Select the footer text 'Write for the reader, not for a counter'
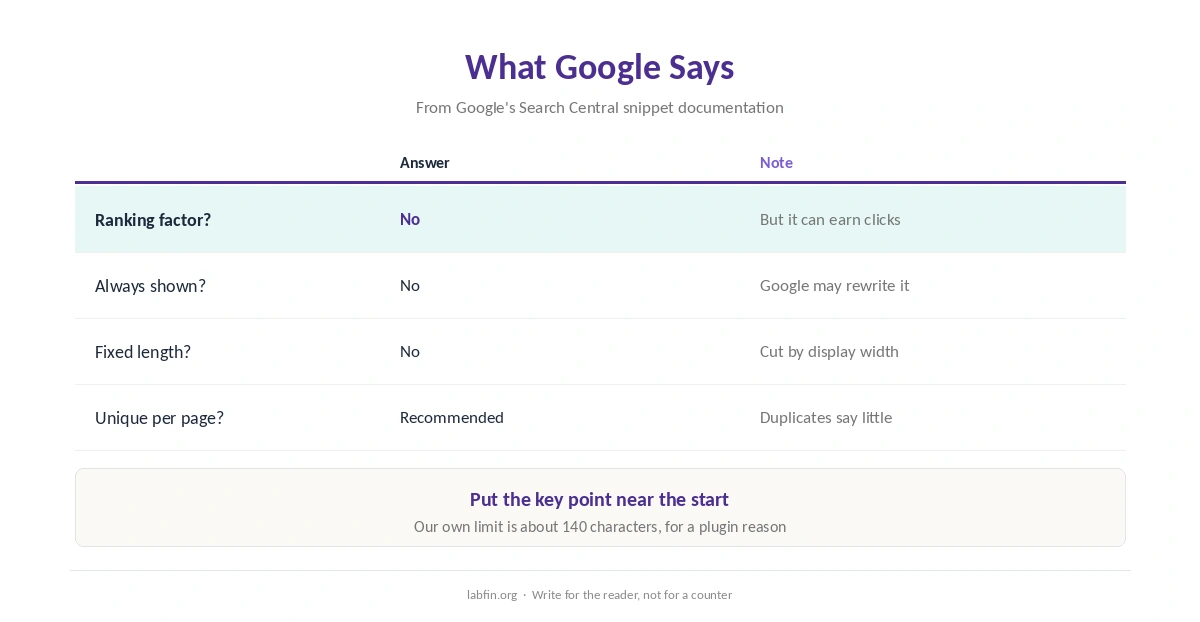Viewport: 1200px width, 622px height. click(632, 594)
